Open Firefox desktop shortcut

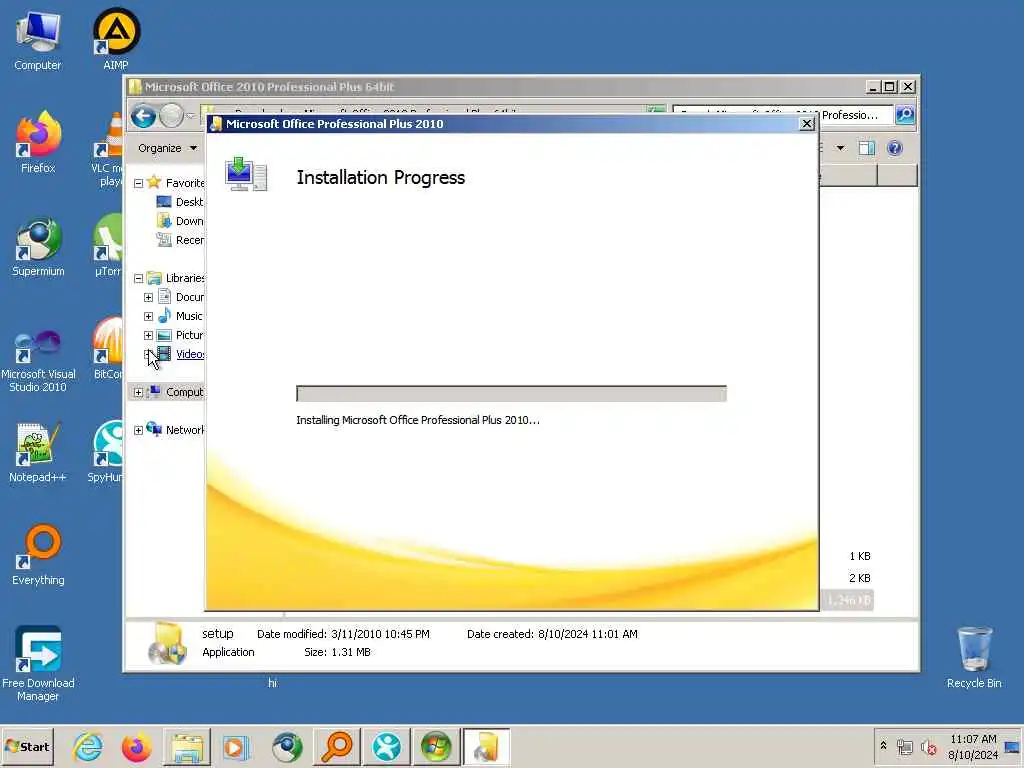[x=38, y=142]
